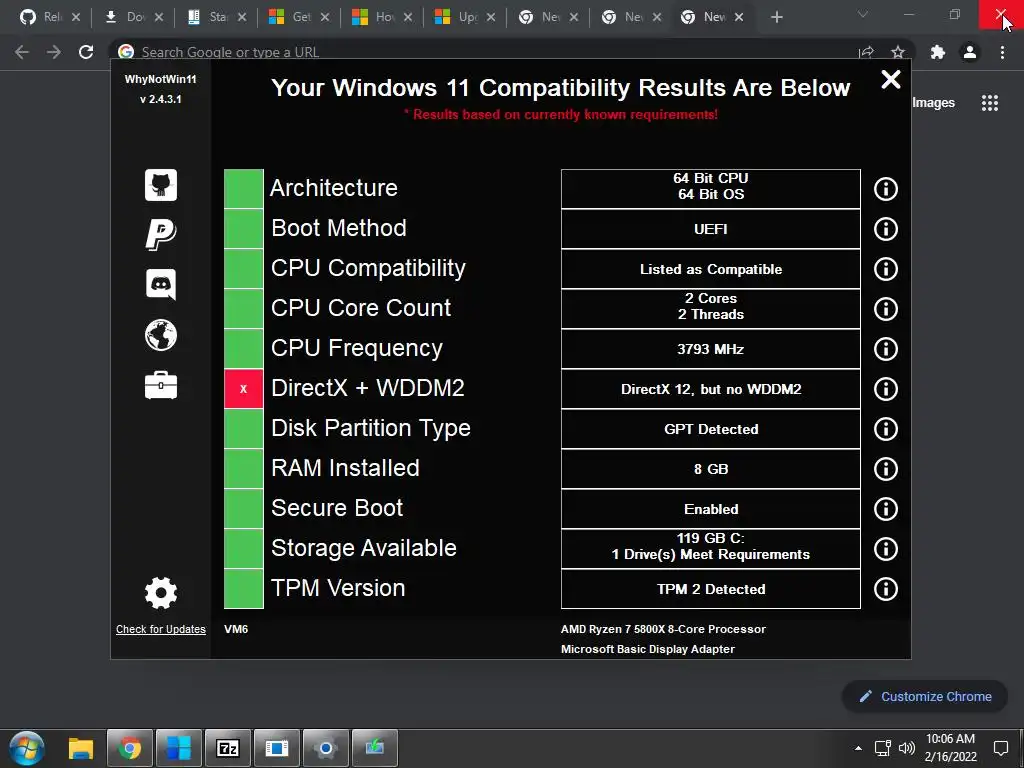Open File Explorer from taskbar
The height and width of the screenshot is (768, 1024).
coord(81,748)
